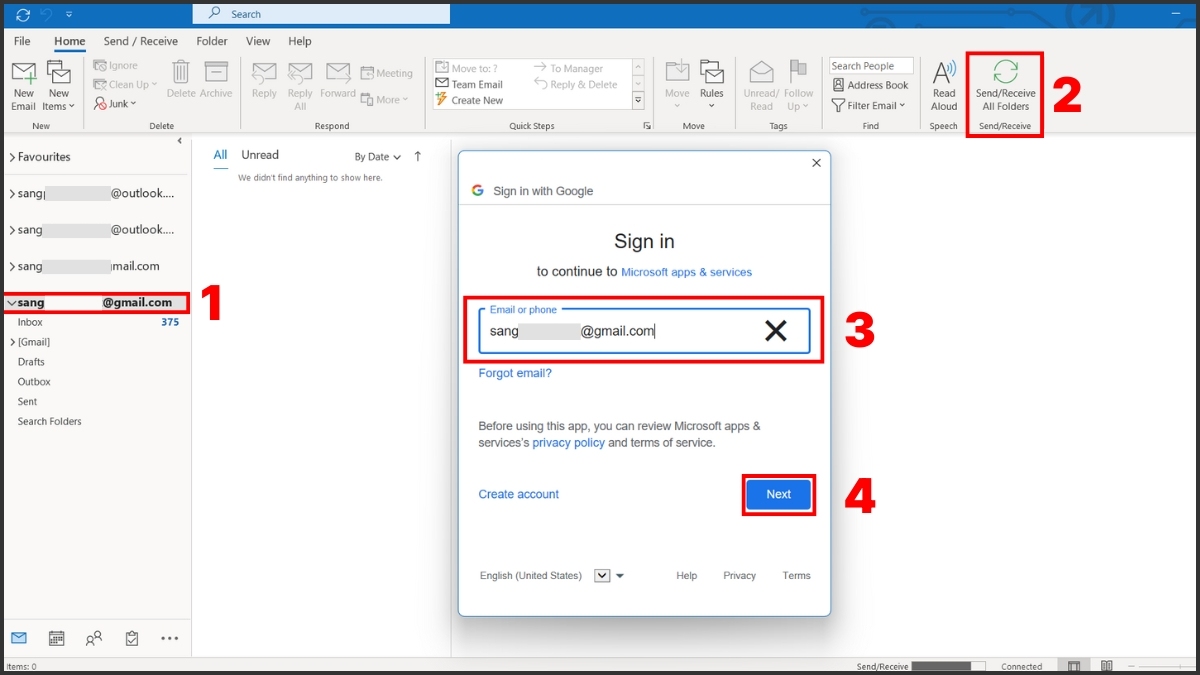
Task: Open the File menu
Action: click(22, 41)
